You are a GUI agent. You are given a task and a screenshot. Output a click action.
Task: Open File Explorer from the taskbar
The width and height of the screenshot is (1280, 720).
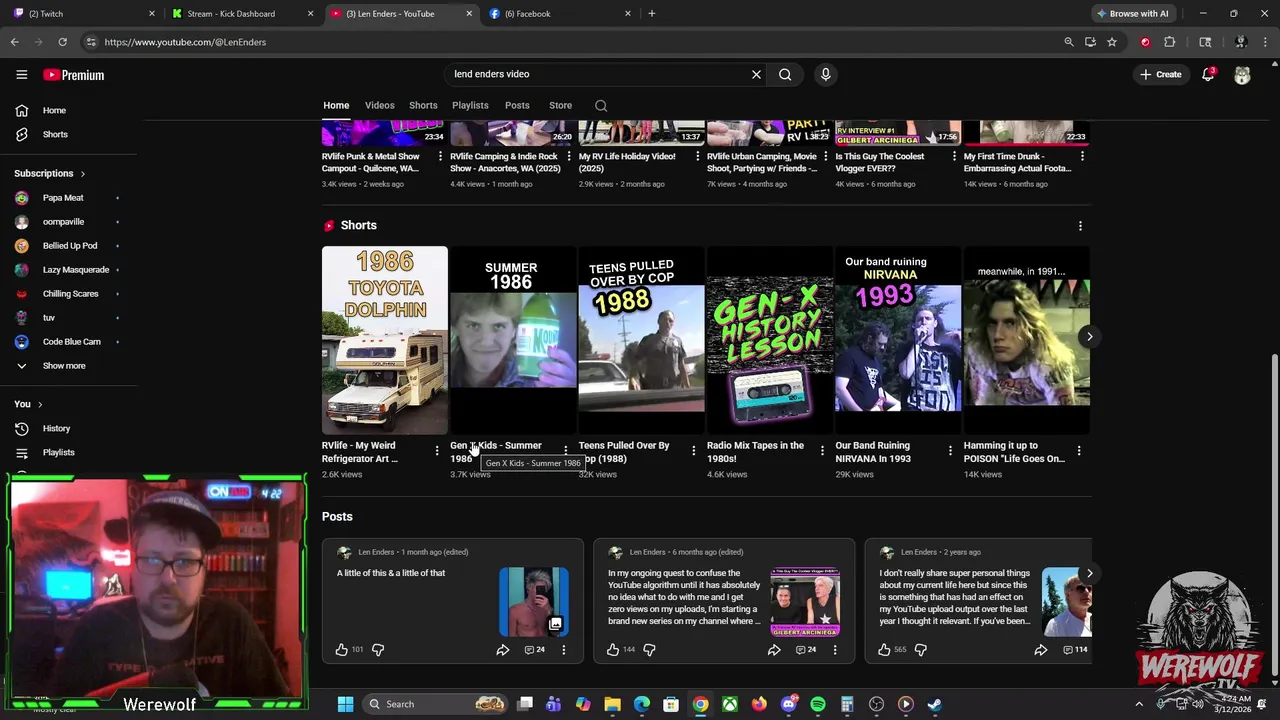(613, 704)
